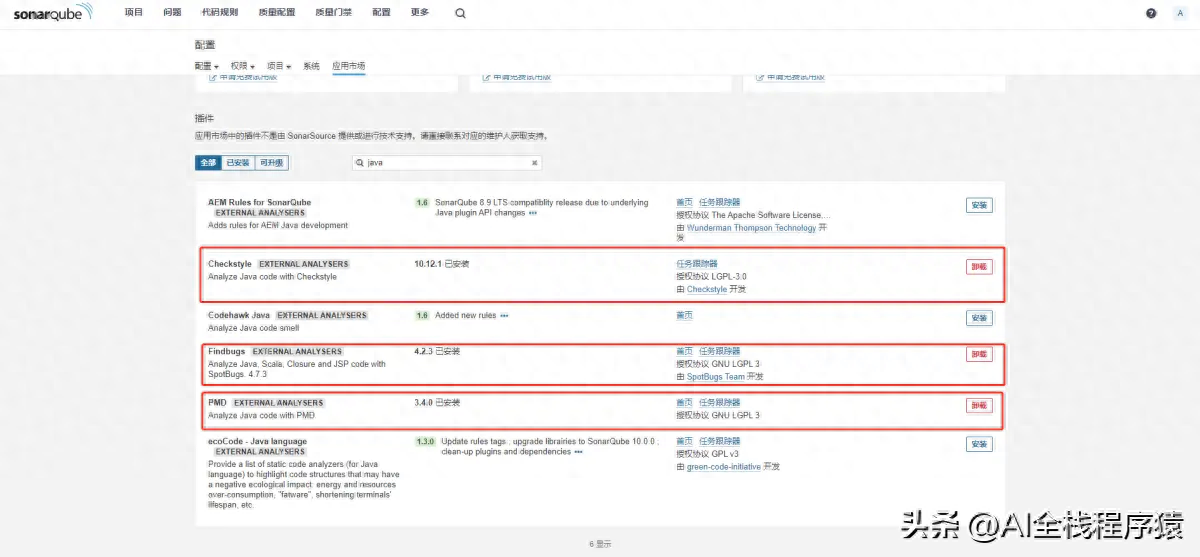Open Wunderman Thompson Technology link
The image size is (1200, 557).
pyautogui.click(x=752, y=228)
